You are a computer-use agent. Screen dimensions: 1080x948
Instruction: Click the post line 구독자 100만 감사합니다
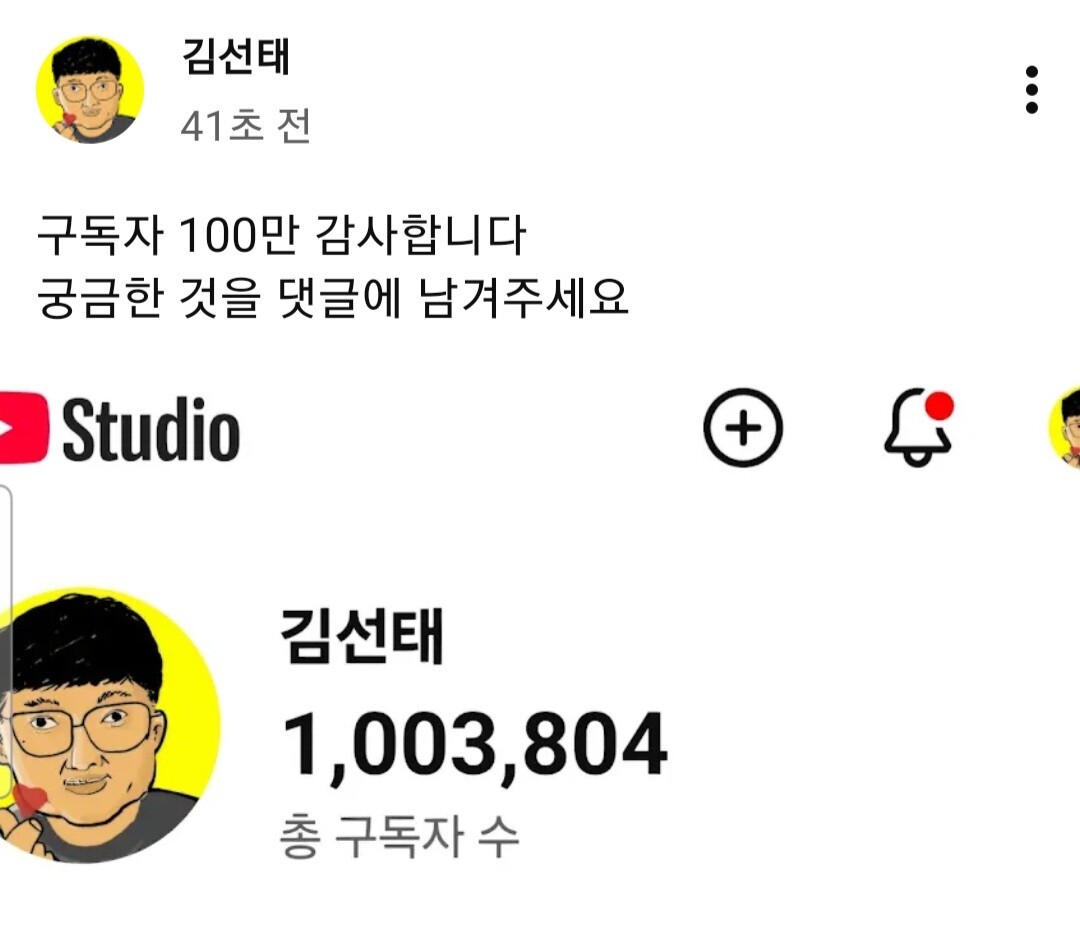pyautogui.click(x=282, y=235)
